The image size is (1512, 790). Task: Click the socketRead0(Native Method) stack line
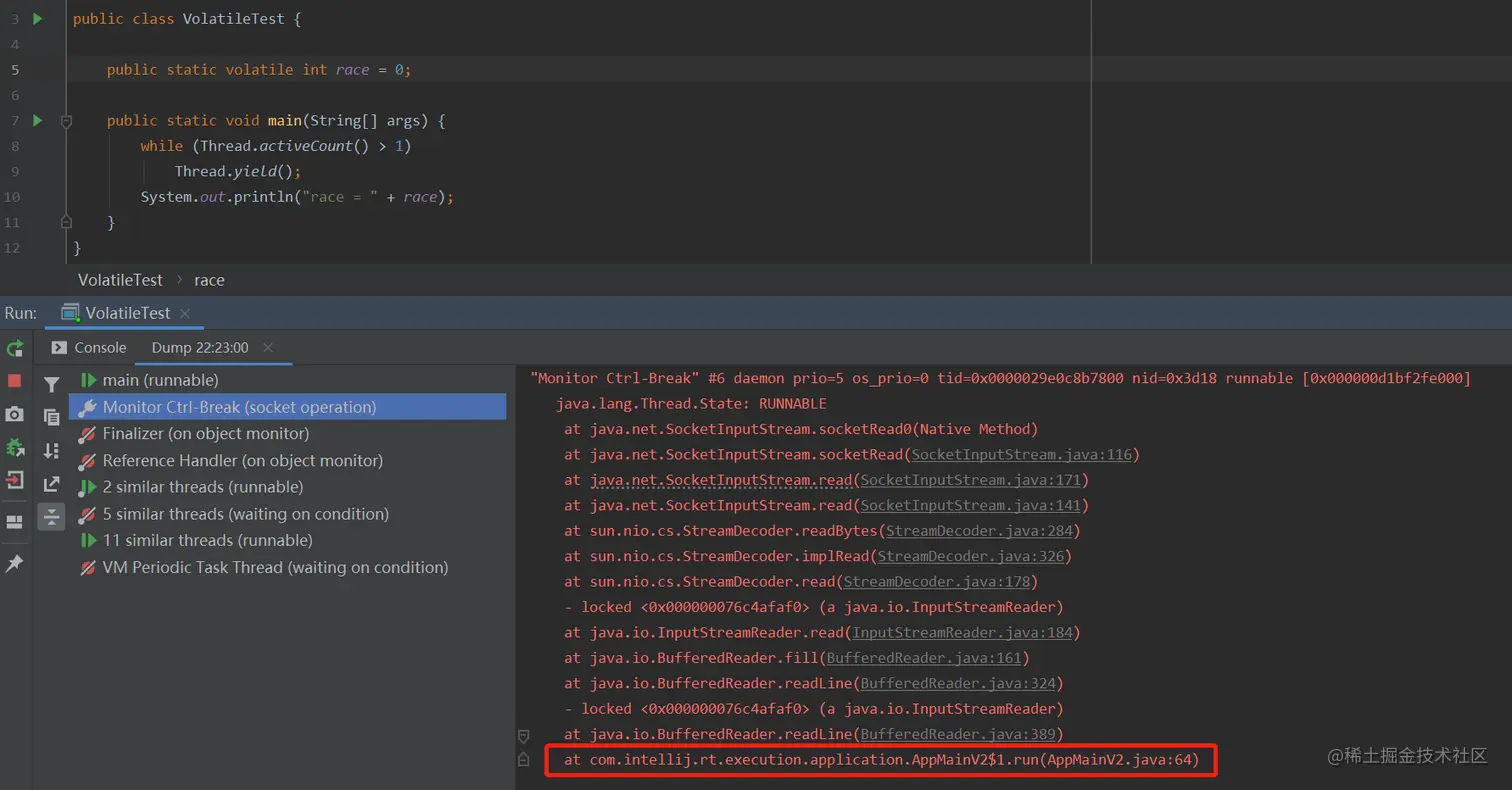pos(801,429)
